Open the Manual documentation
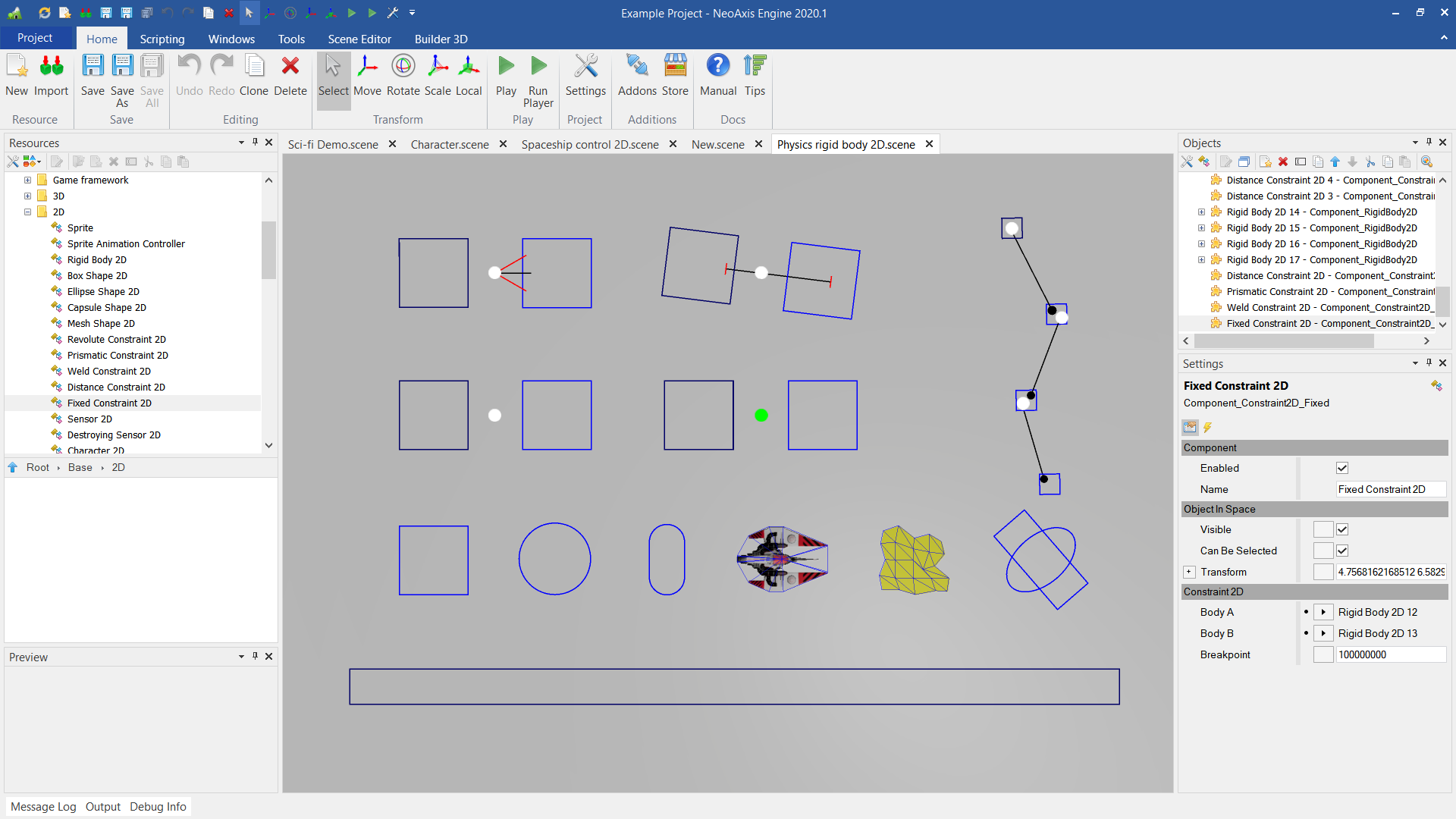The image size is (1456, 819). [x=717, y=75]
